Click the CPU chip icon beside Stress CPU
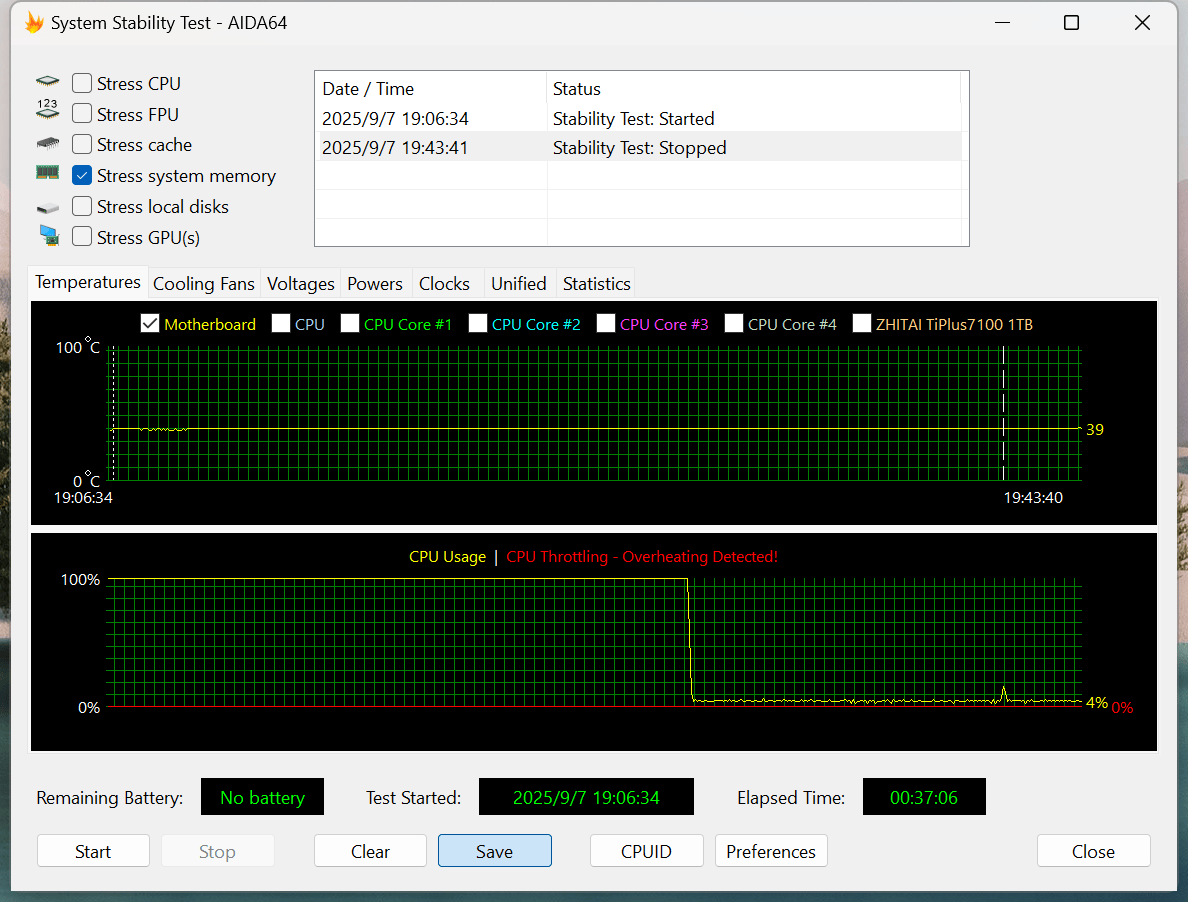The width and height of the screenshot is (1188, 902). [x=48, y=81]
